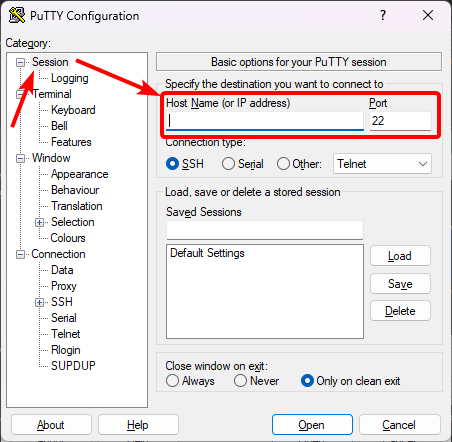
Task: Collapse the Connection category node
Action: pyautogui.click(x=20, y=254)
